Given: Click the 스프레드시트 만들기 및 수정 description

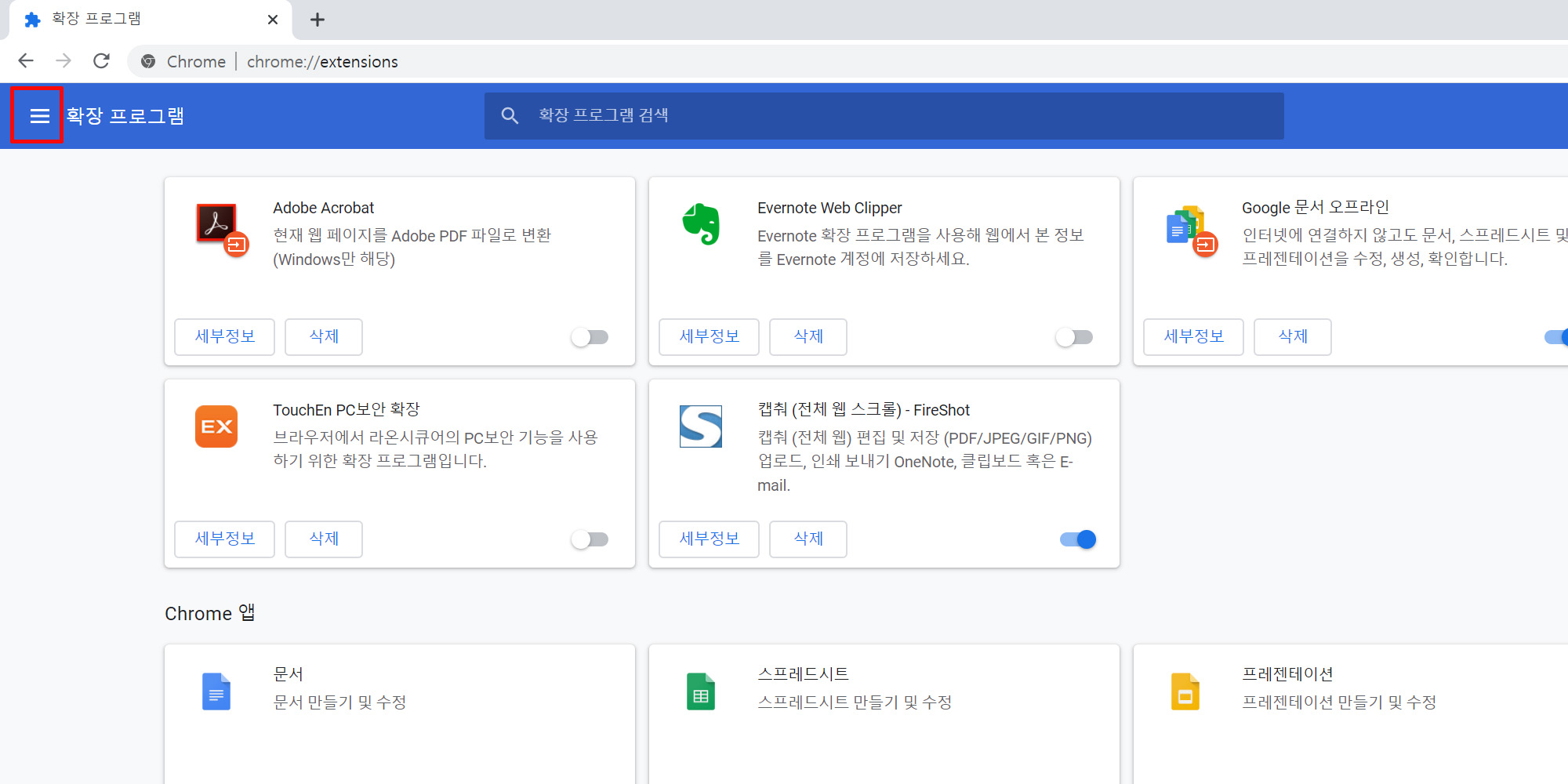Looking at the screenshot, I should 855,702.
